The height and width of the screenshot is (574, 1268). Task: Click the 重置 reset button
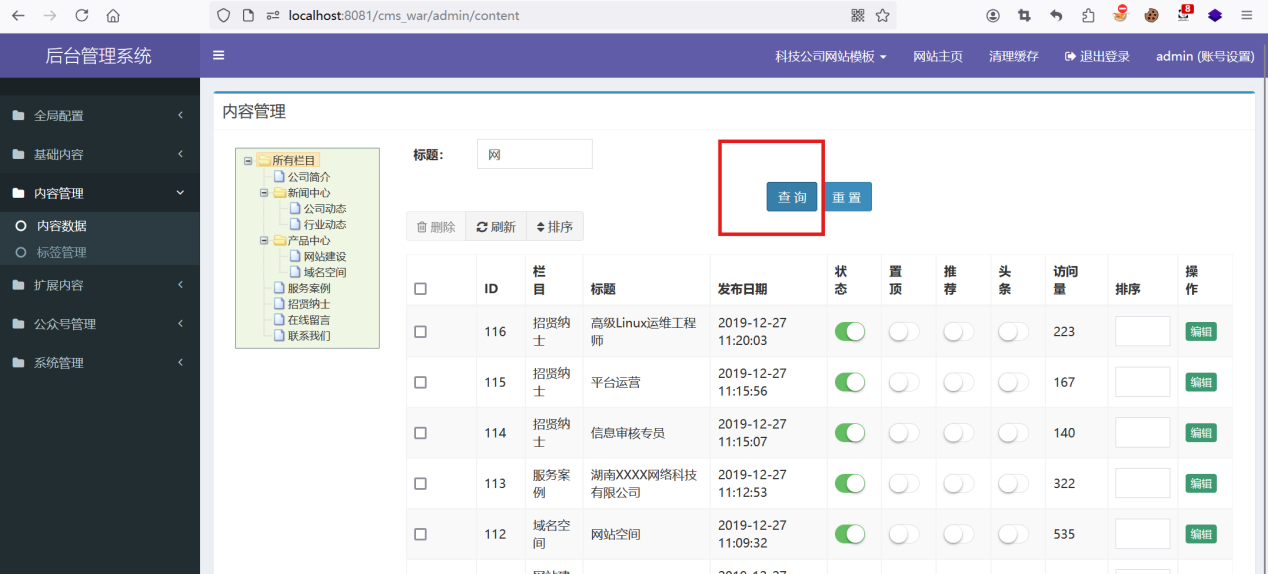pos(847,197)
